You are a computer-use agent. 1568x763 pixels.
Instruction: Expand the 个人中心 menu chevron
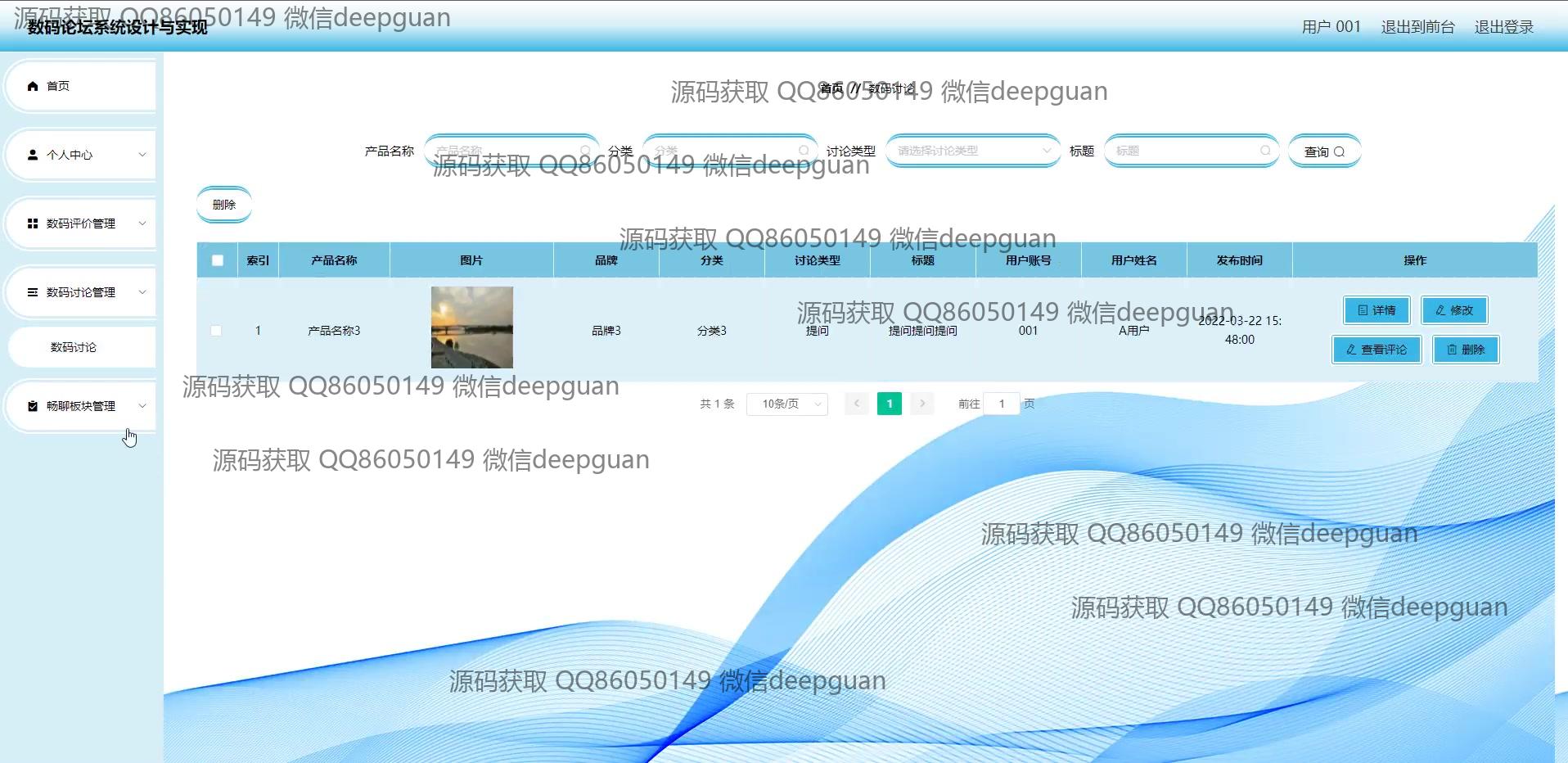[x=142, y=155]
